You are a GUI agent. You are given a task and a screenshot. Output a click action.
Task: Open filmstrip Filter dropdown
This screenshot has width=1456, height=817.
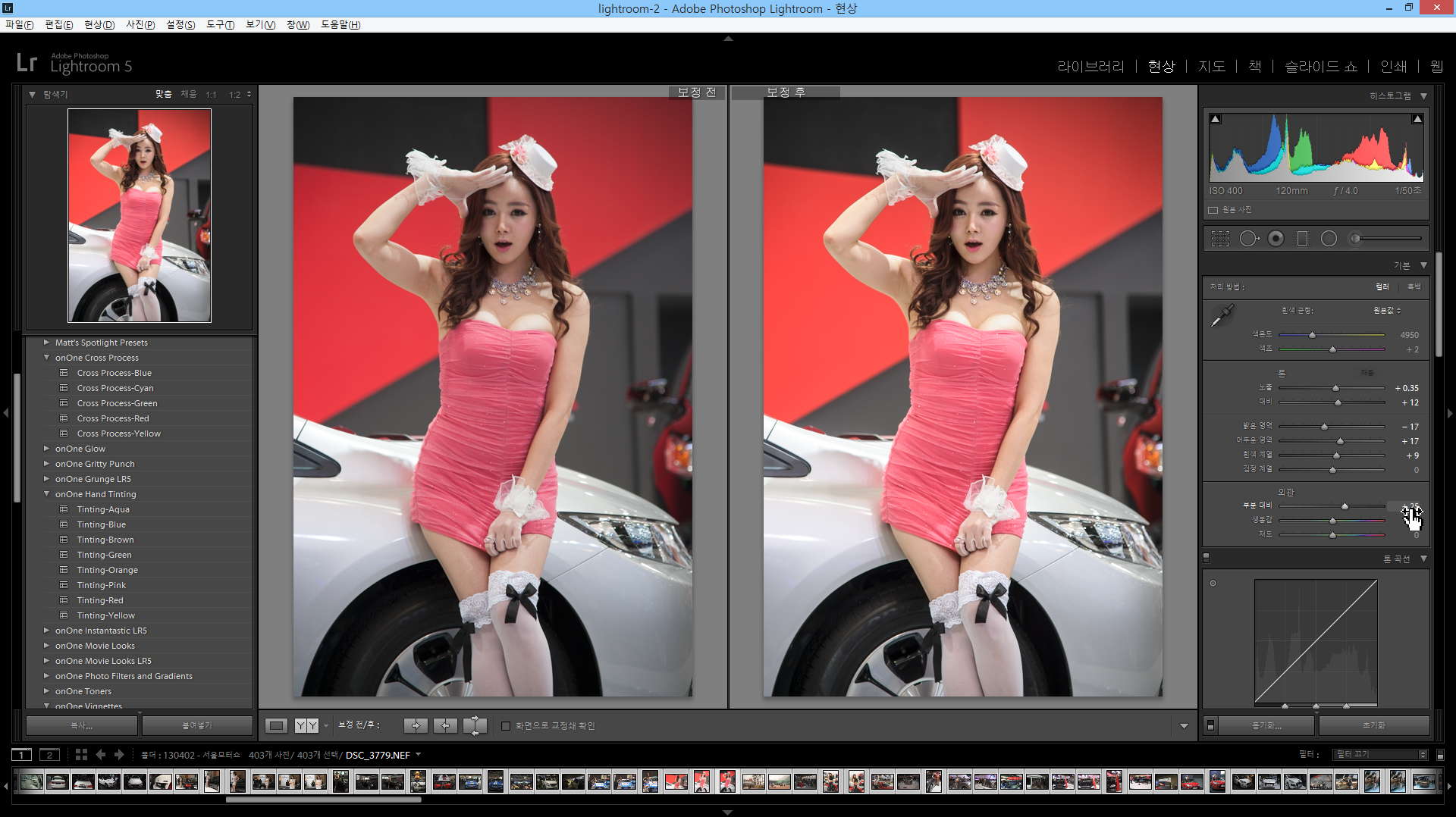pos(1381,755)
